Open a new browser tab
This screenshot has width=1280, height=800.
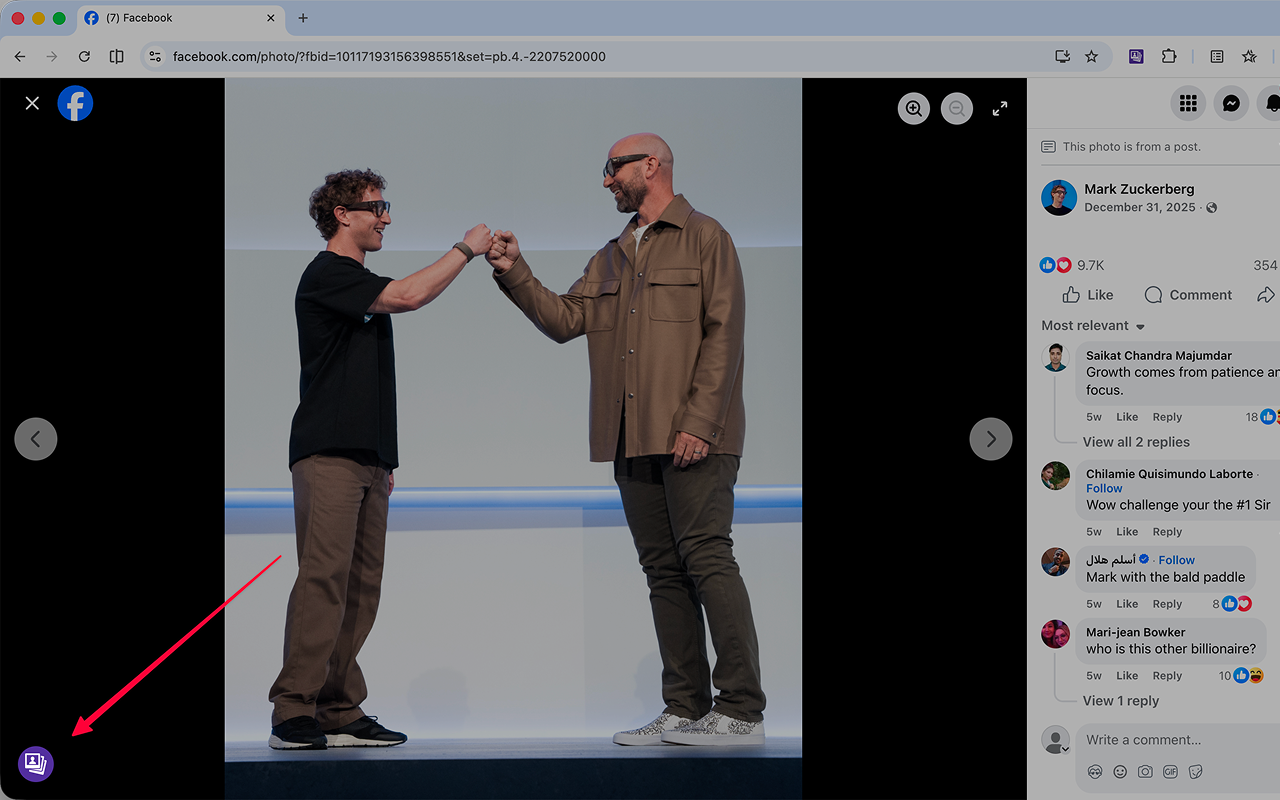[x=303, y=18]
